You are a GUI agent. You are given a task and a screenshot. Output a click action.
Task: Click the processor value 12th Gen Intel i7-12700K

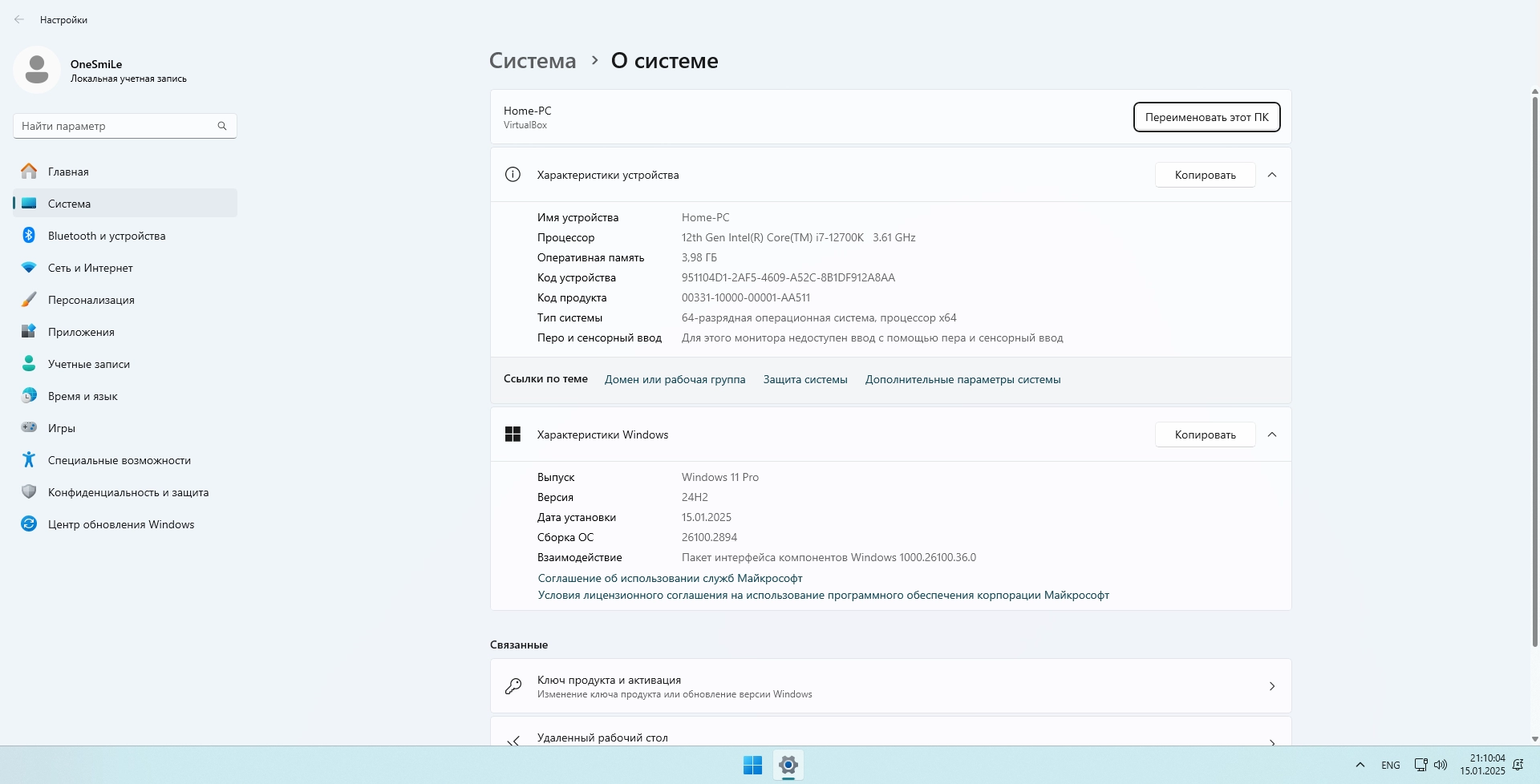point(798,237)
